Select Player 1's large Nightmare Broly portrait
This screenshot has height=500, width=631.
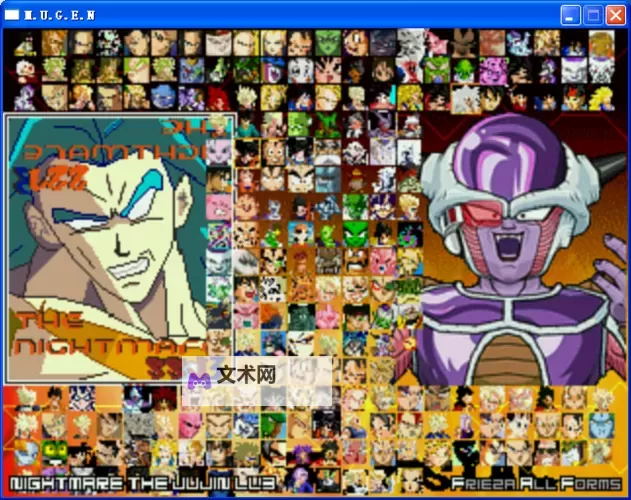click(120, 247)
